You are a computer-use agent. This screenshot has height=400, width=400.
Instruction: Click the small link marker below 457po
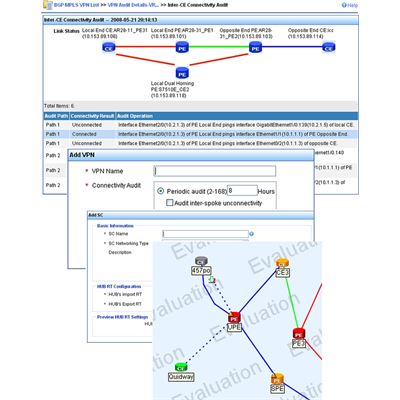coord(212,280)
